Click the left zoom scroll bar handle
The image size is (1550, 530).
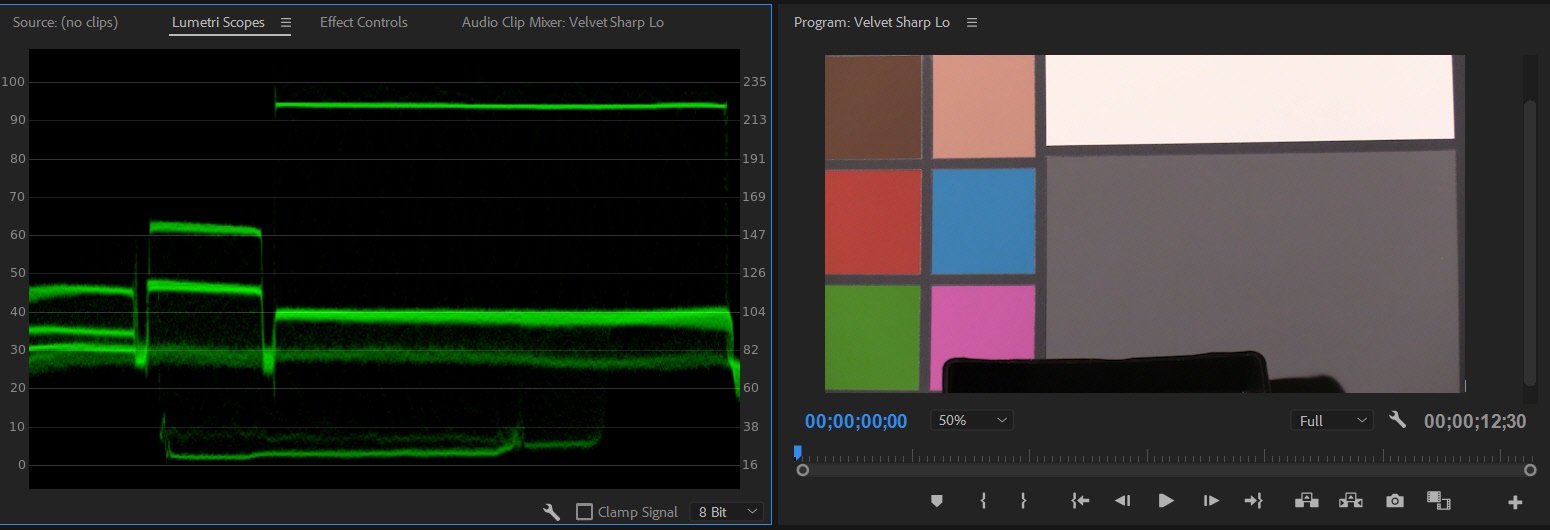802,470
